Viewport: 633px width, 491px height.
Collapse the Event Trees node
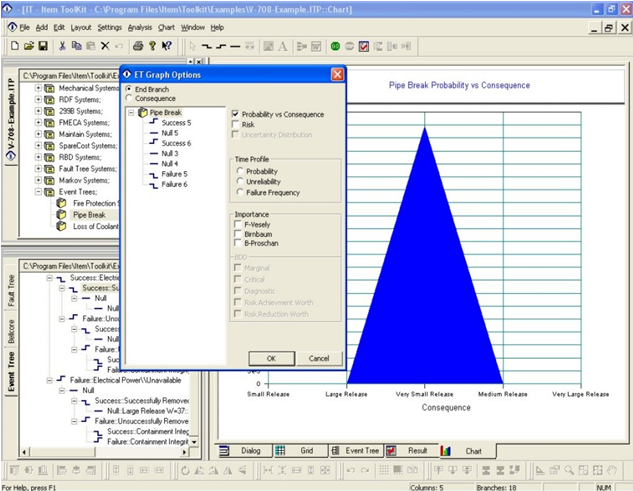click(x=39, y=191)
